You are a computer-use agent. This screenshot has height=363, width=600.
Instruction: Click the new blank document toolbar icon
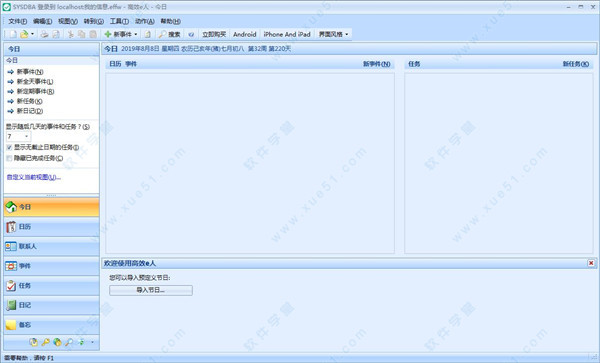click(x=13, y=34)
